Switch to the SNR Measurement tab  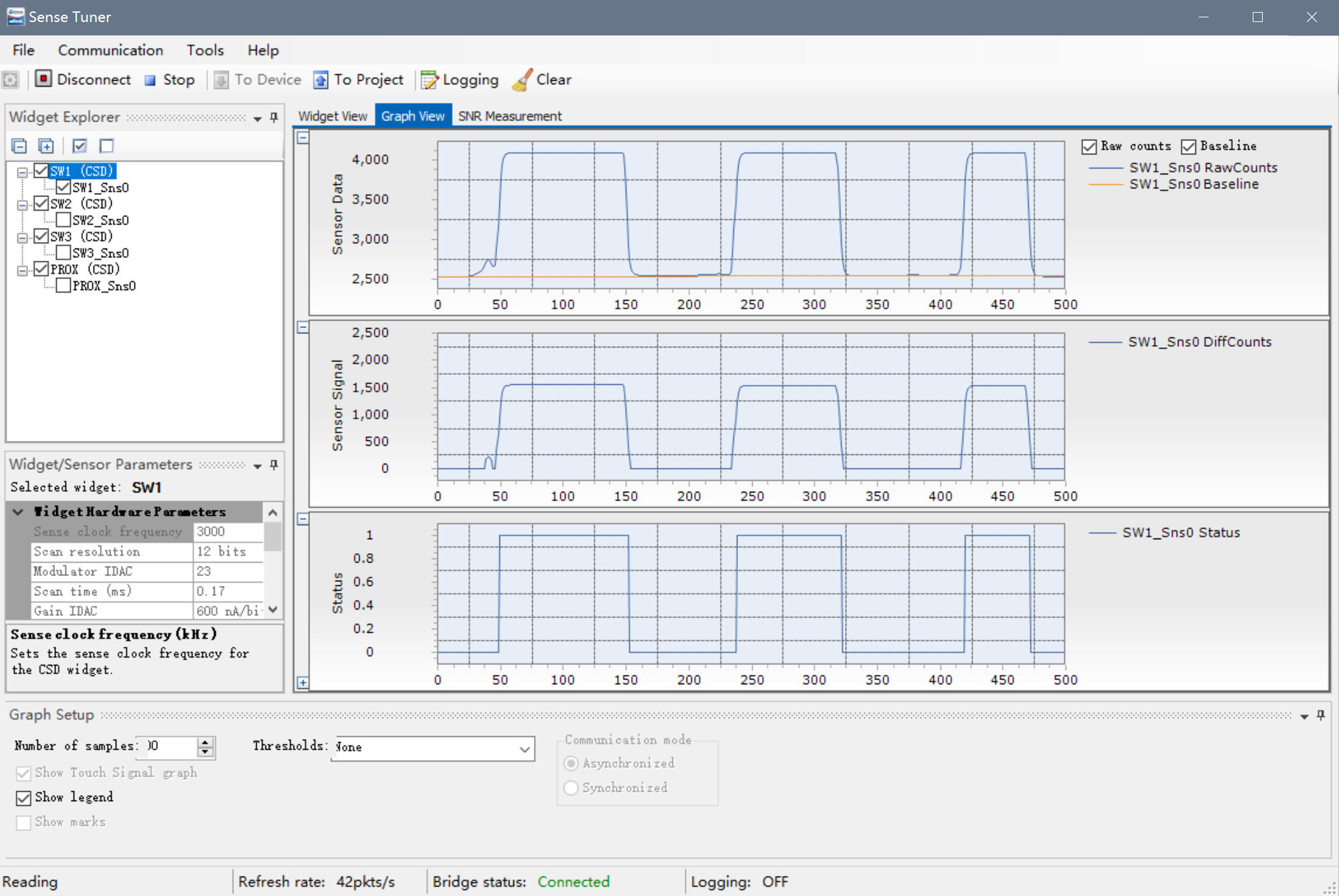point(510,116)
